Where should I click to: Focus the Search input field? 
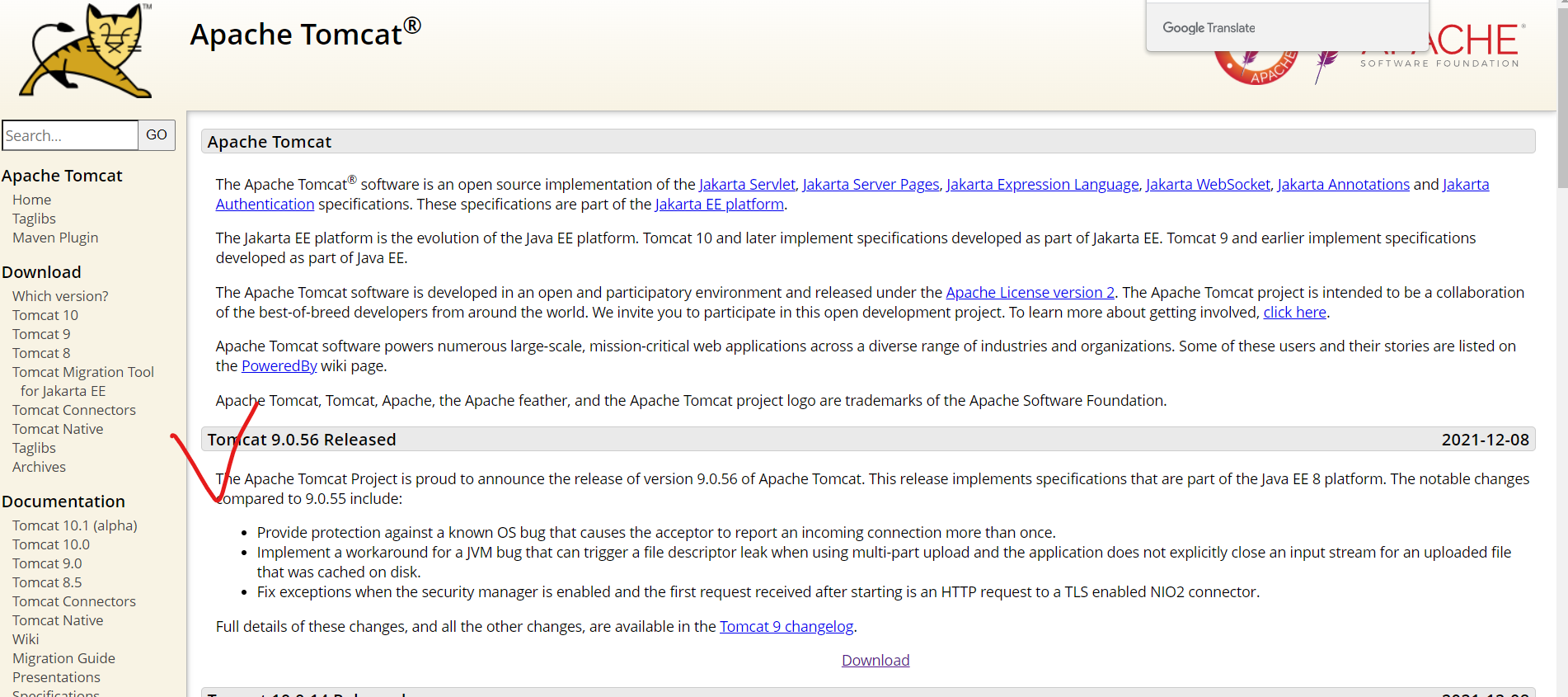tap(70, 135)
